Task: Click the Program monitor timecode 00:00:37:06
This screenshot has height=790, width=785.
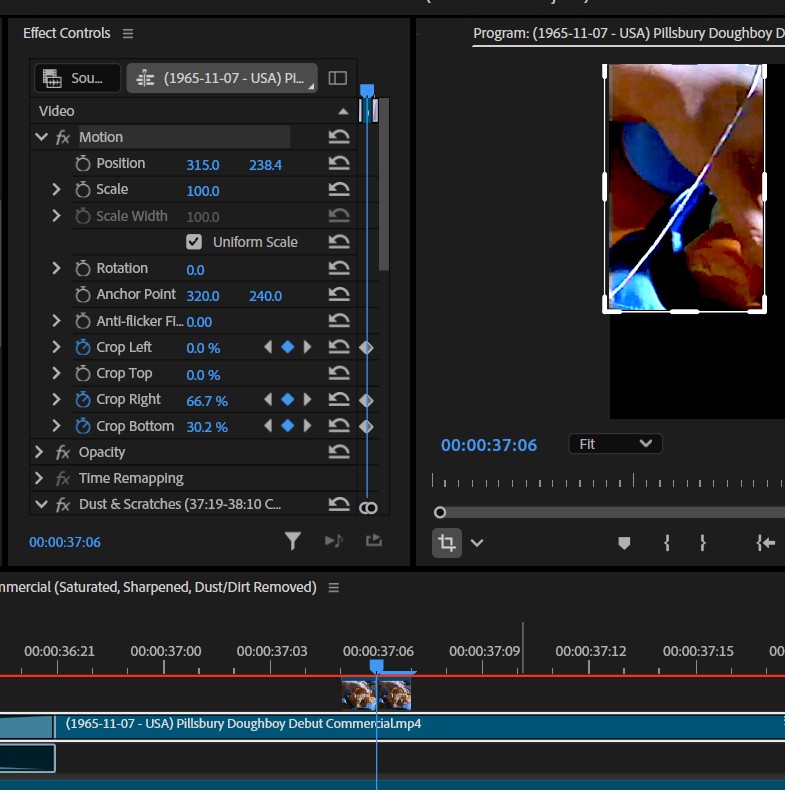Action: pyautogui.click(x=489, y=445)
